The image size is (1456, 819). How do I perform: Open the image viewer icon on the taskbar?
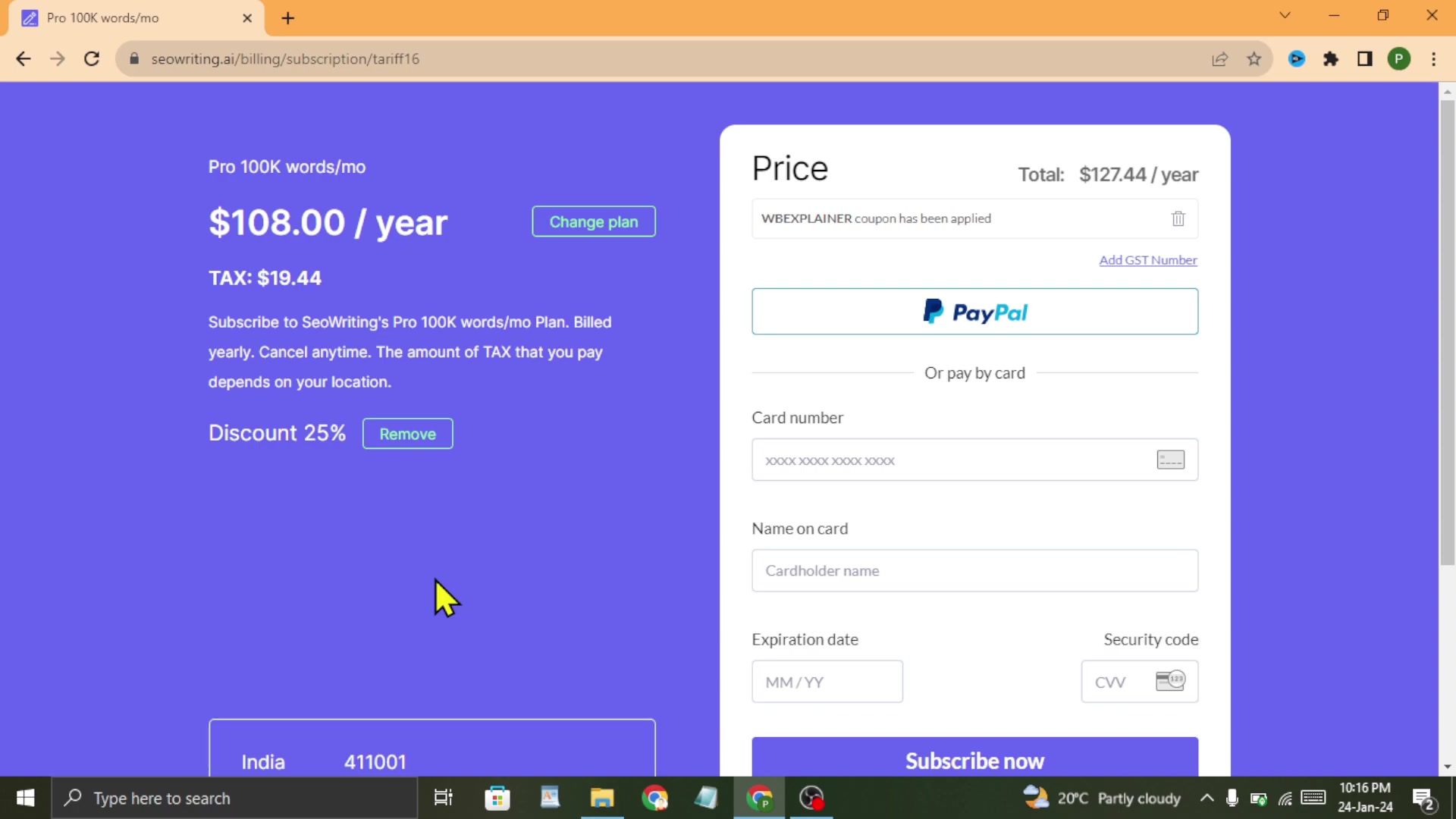(550, 798)
